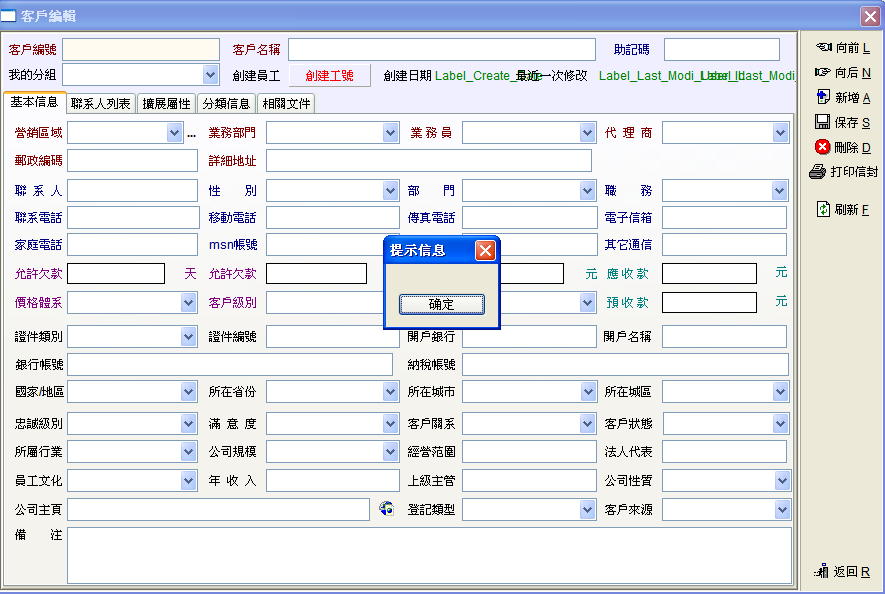Select the 相關文件 tab
This screenshot has width=885, height=594.
coord(286,103)
